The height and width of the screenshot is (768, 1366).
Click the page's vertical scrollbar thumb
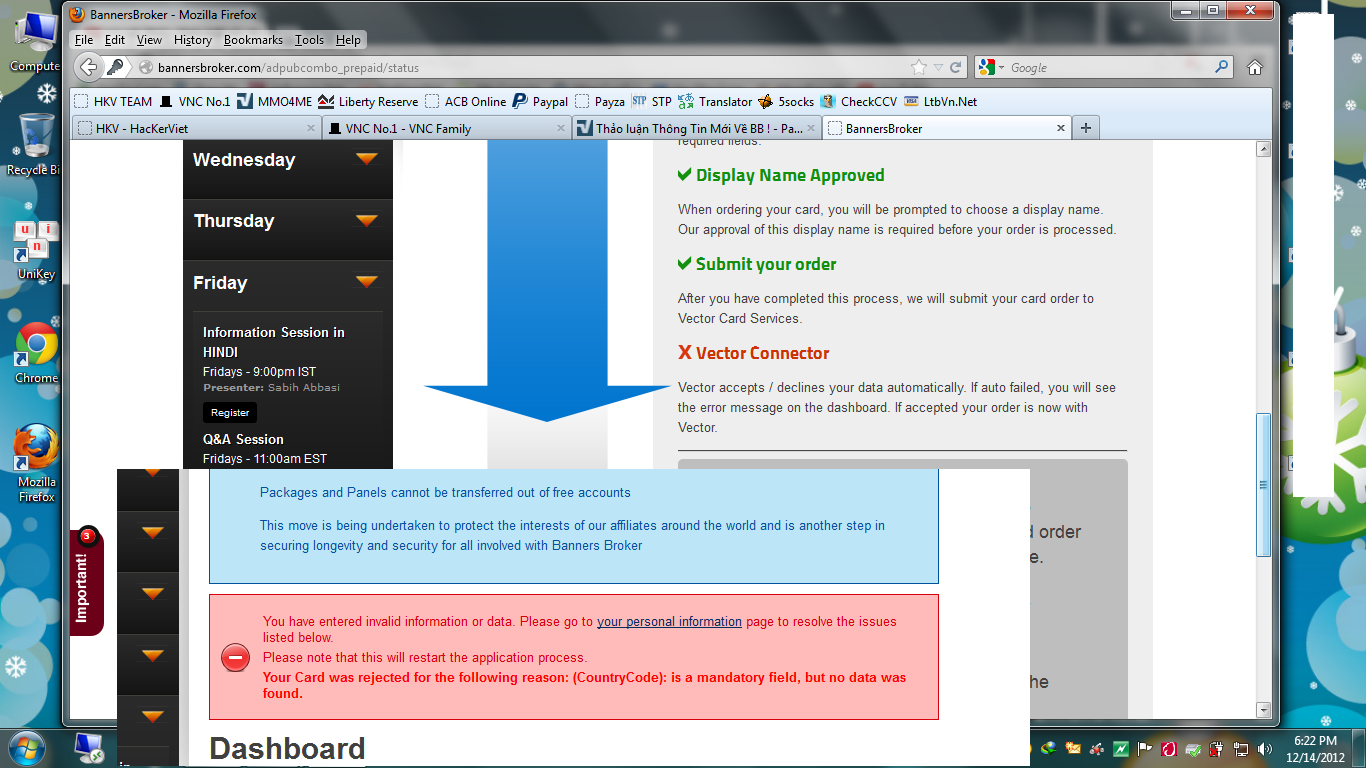(x=1263, y=484)
